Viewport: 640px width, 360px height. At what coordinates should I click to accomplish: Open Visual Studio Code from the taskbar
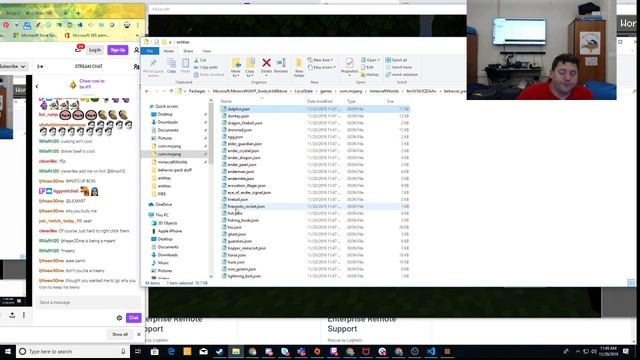431,351
